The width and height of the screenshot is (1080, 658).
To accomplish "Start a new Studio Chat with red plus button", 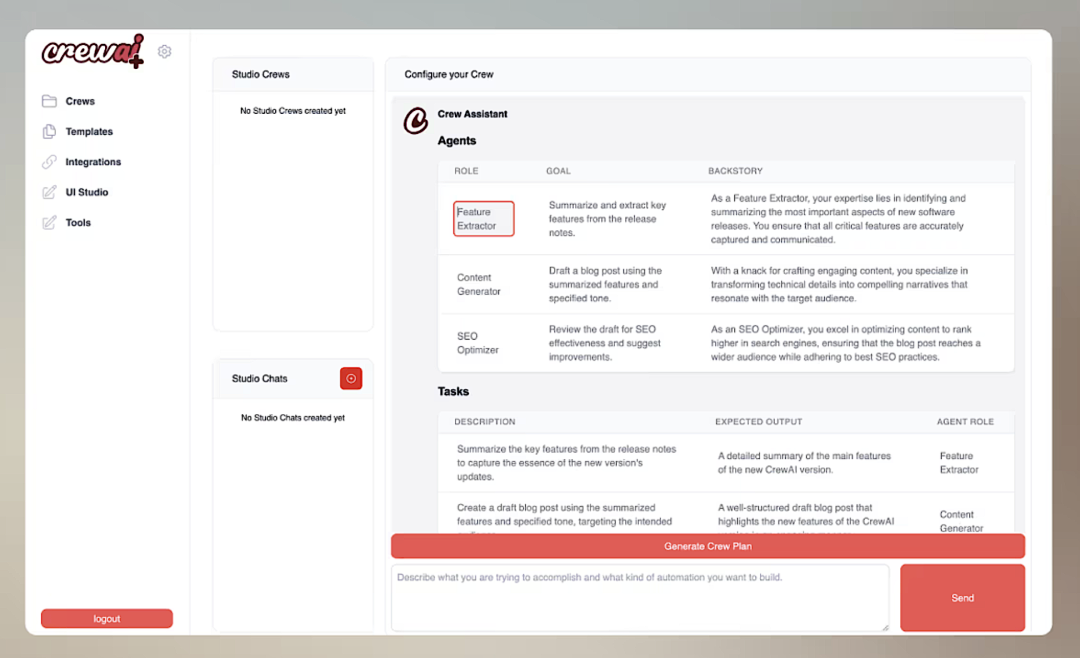I will [x=351, y=378].
